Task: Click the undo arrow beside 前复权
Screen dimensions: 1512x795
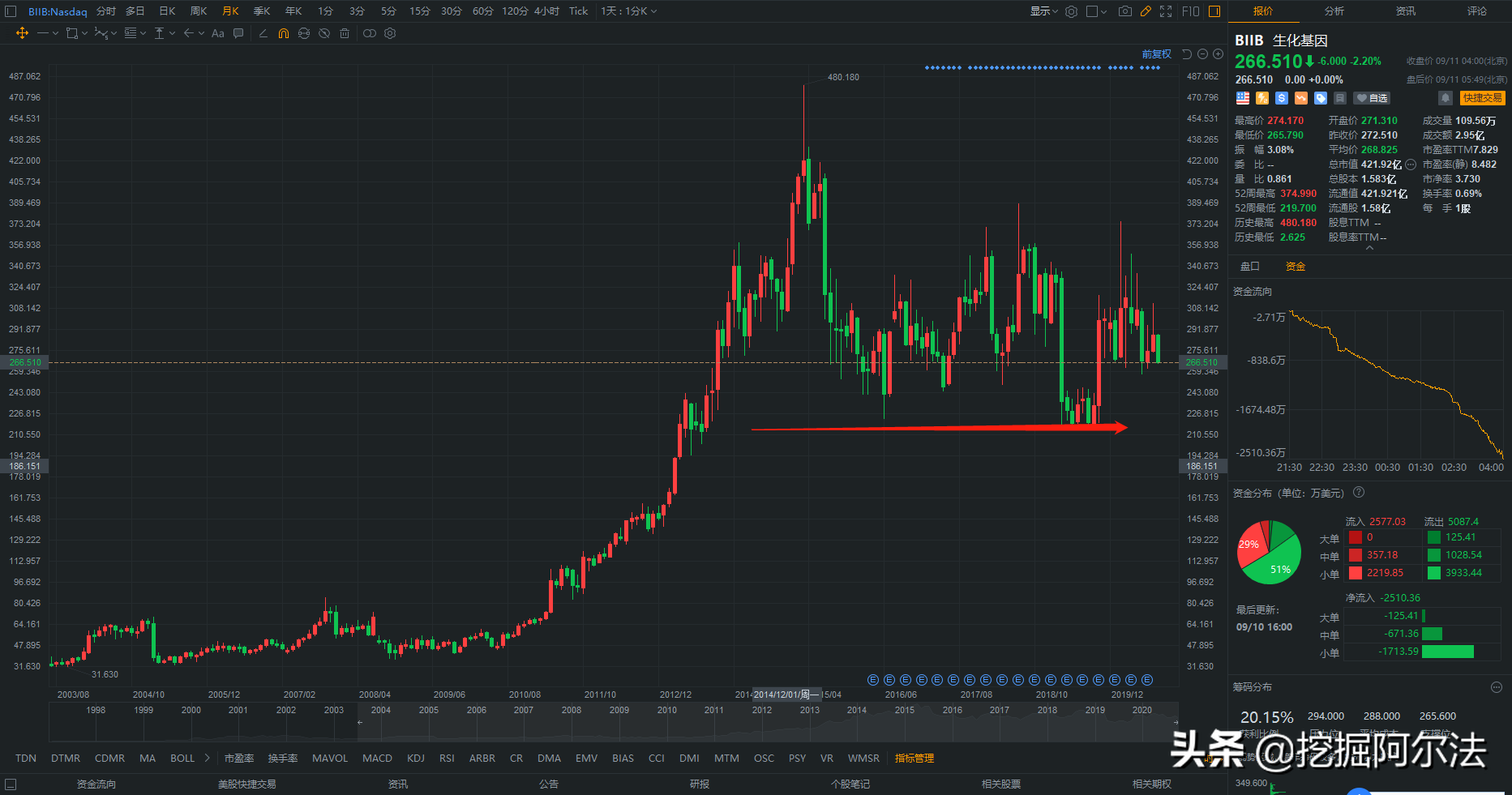Action: pyautogui.click(x=1187, y=54)
